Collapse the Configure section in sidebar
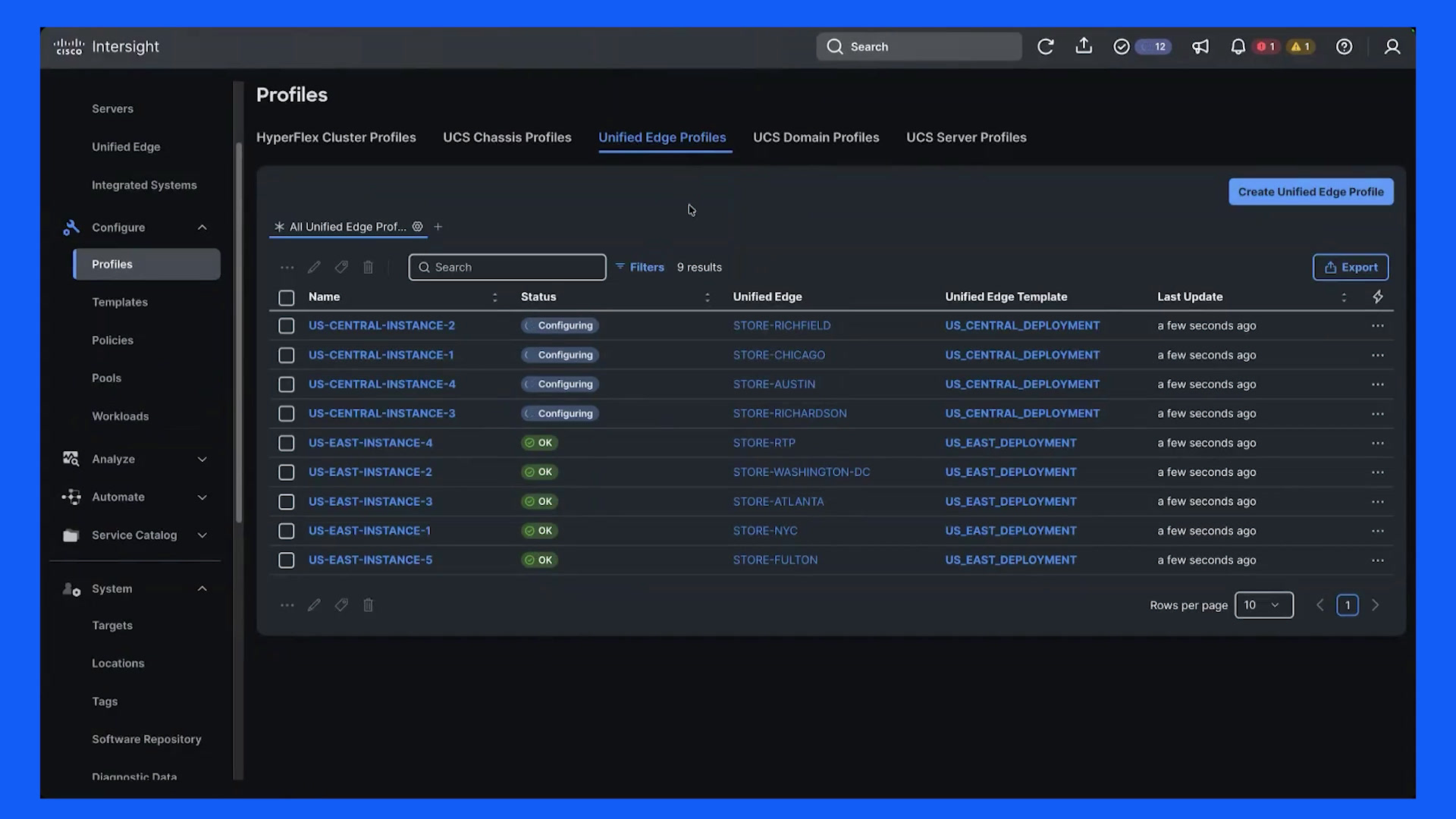The image size is (1456, 819). pyautogui.click(x=202, y=227)
